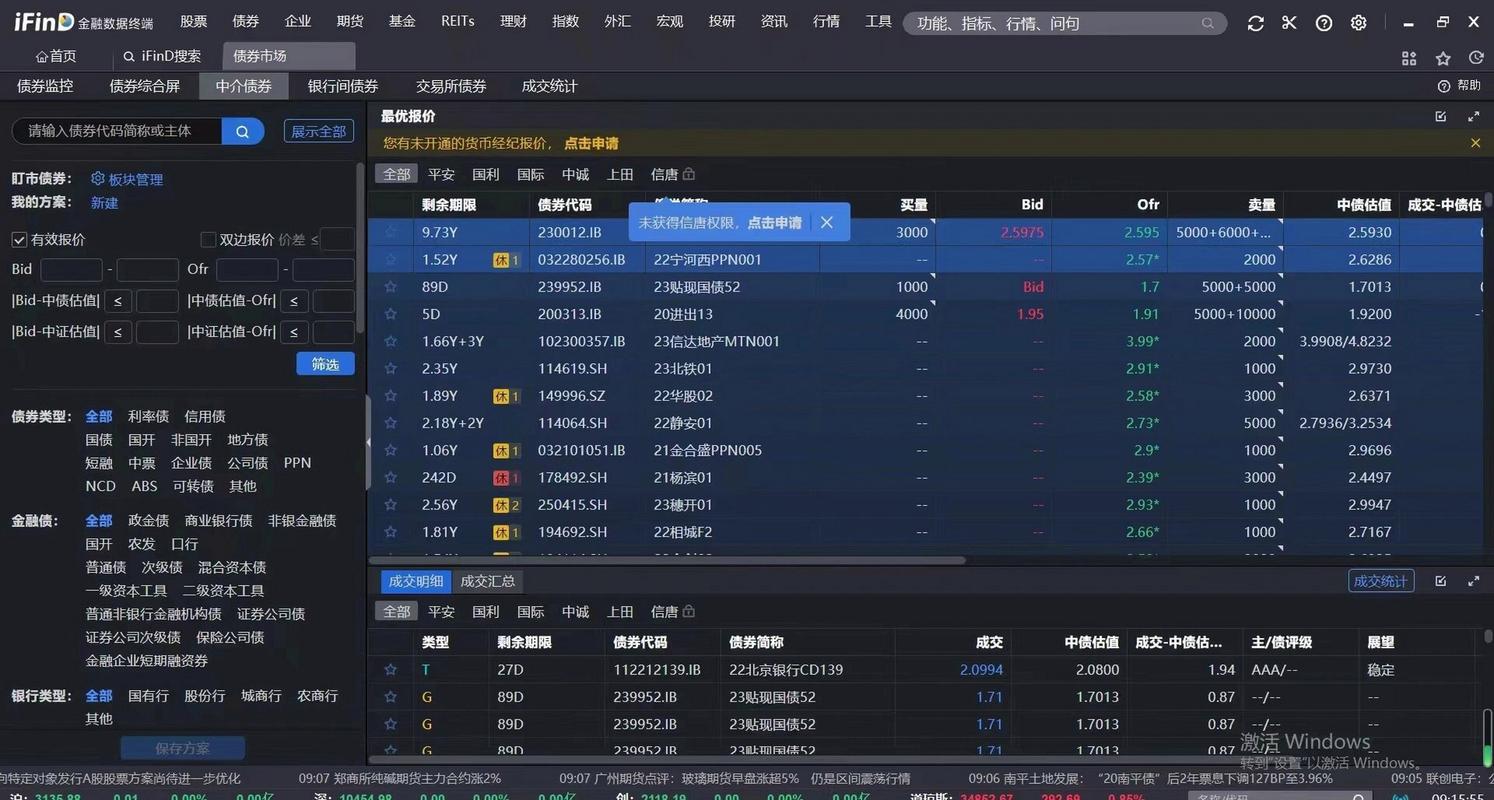Star the 23信达地产MTN001 row
Screen dimensions: 1494x800
click(x=391, y=341)
